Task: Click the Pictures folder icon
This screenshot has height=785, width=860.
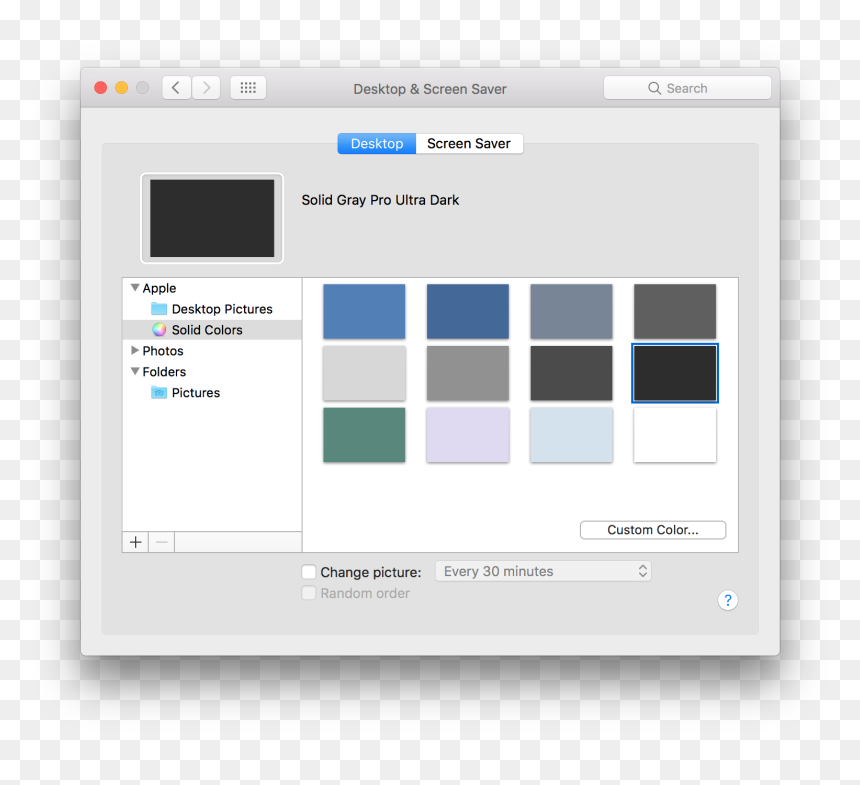Action: pyautogui.click(x=159, y=393)
